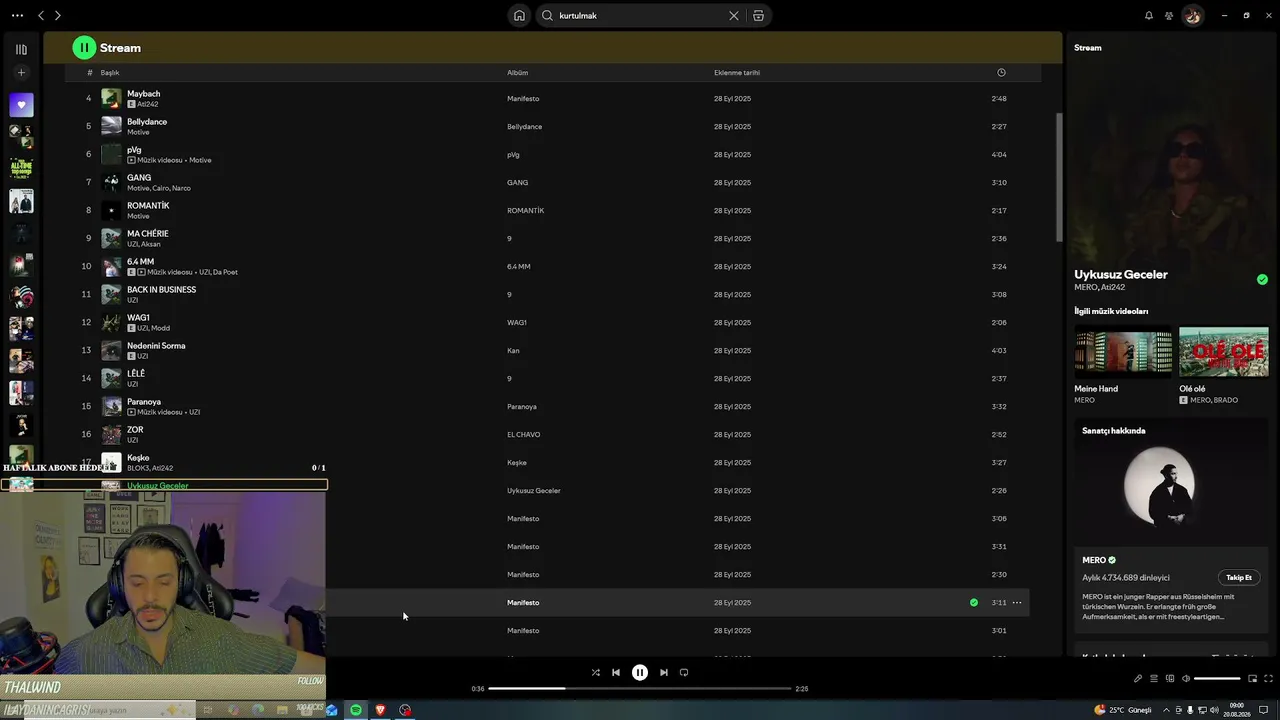1280x720 pixels.
Task: Open the Friend Activity icon
Action: tap(1169, 16)
